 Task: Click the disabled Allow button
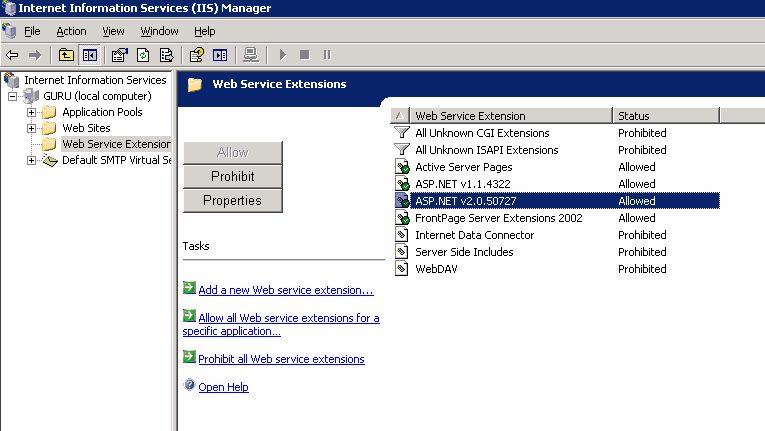click(233, 153)
